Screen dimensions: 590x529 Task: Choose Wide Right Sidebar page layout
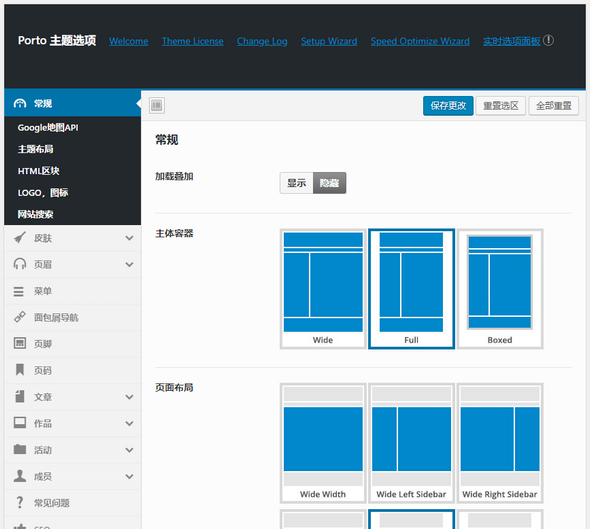[500, 443]
